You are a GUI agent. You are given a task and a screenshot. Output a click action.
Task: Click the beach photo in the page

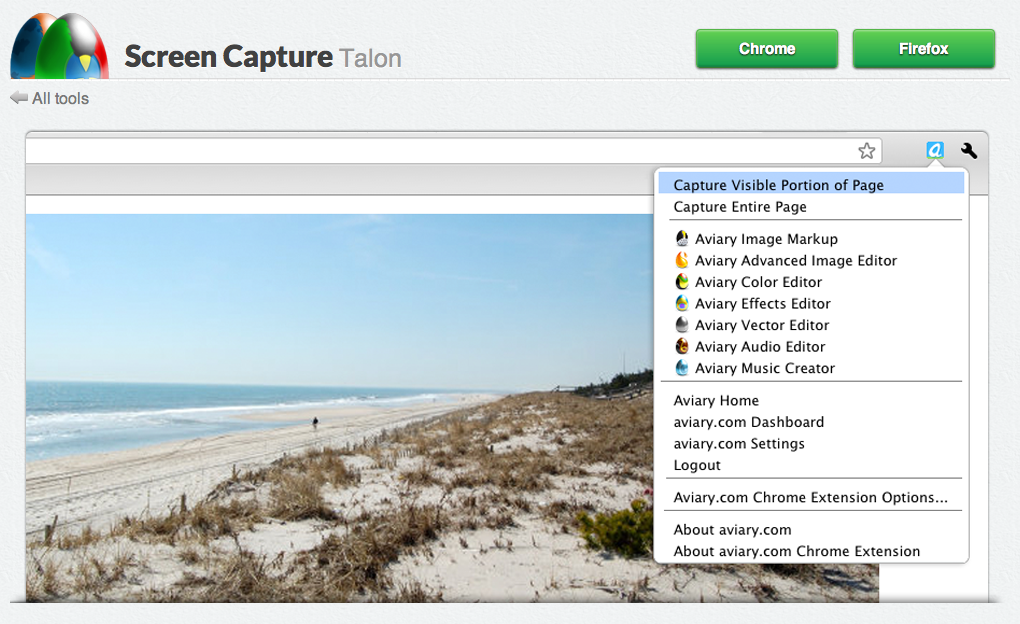click(339, 407)
